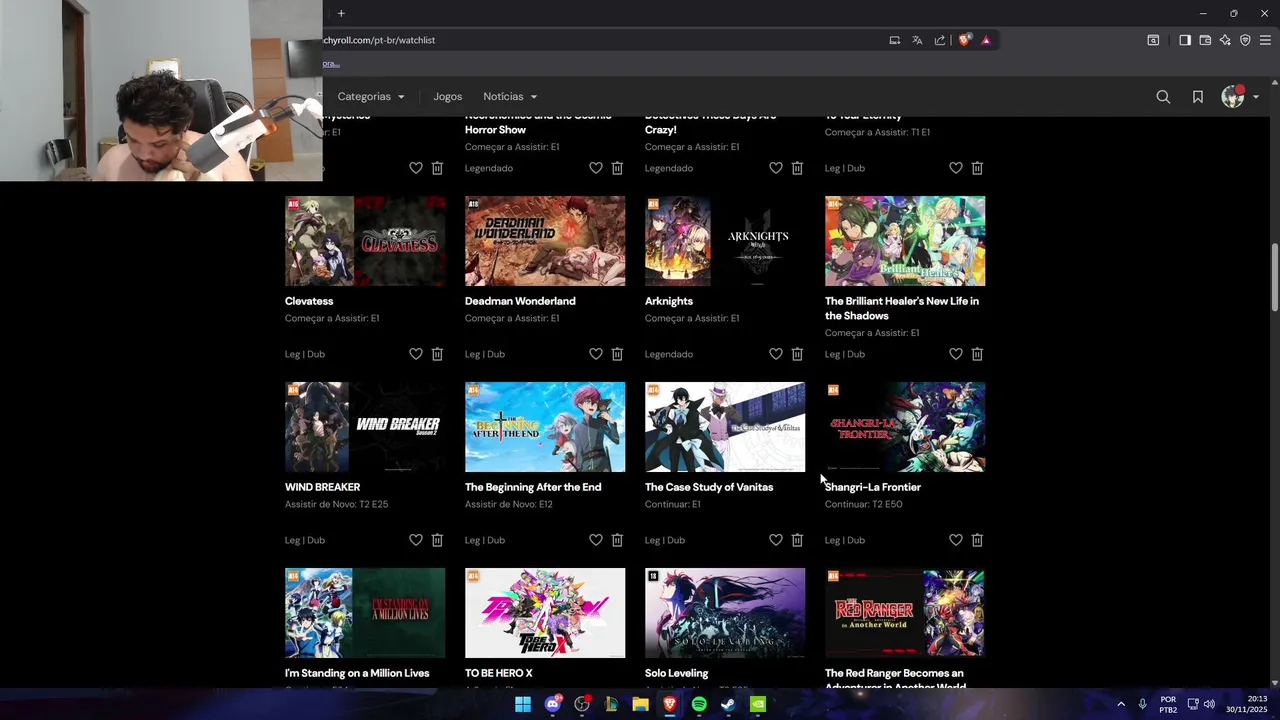This screenshot has width=1280, height=720.
Task: Favorite Clevatess with heart icon
Action: click(x=416, y=354)
